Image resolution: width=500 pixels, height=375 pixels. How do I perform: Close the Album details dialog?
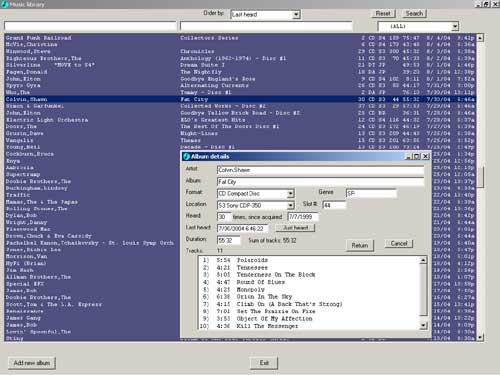[x=426, y=156]
